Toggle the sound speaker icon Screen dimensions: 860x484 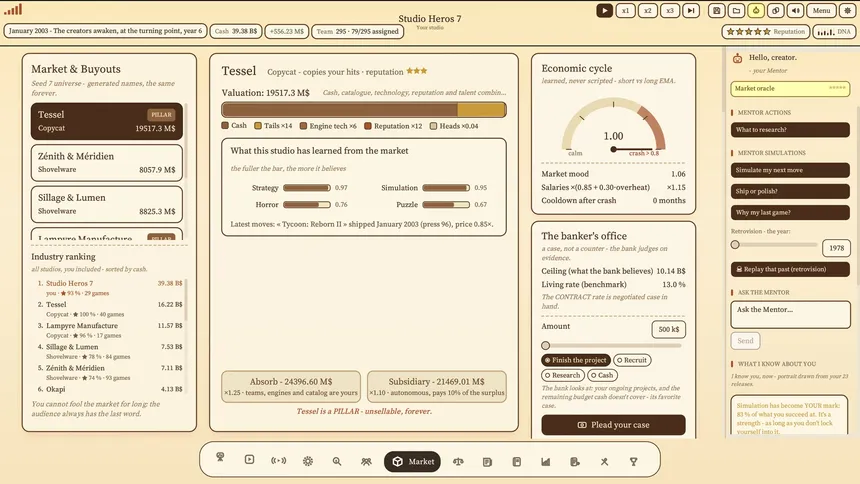796,10
